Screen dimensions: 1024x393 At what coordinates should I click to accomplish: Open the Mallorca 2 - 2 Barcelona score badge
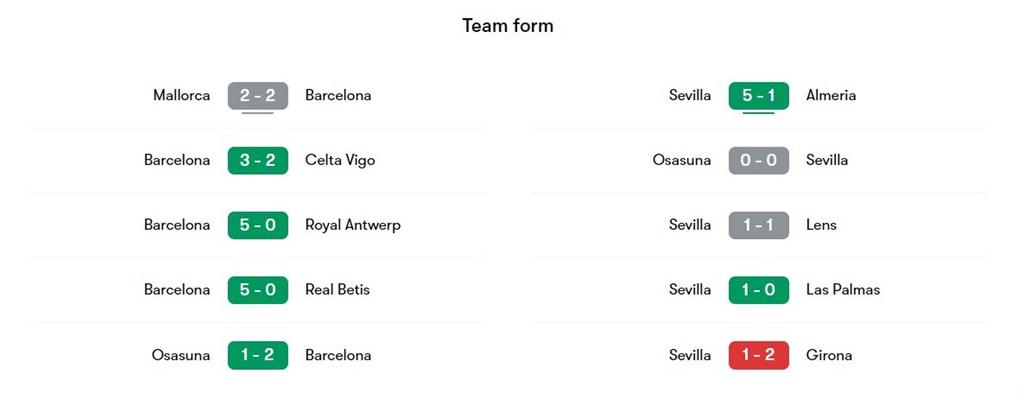pos(258,95)
